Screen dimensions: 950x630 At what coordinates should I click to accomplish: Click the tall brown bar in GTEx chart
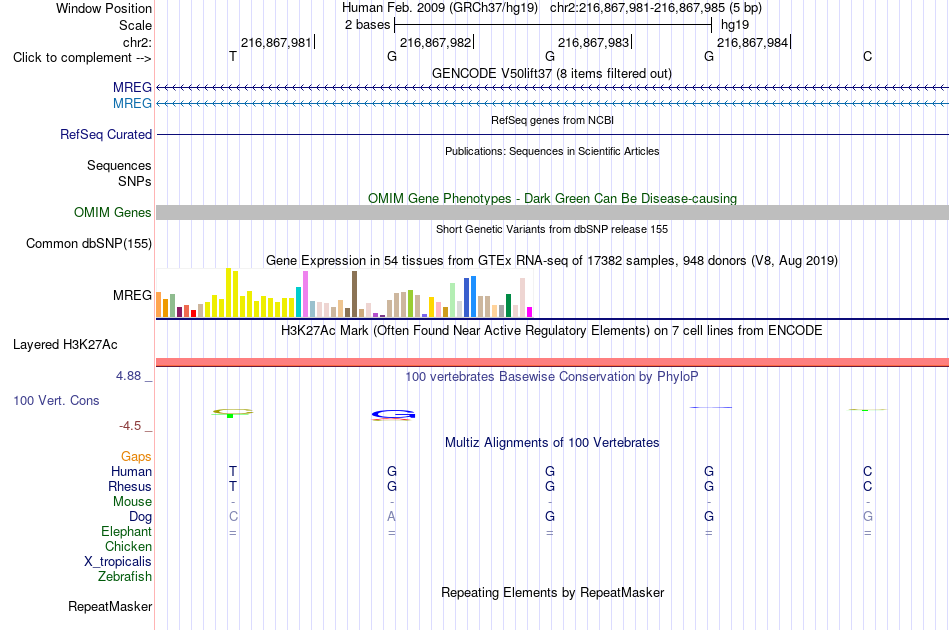coord(354,294)
